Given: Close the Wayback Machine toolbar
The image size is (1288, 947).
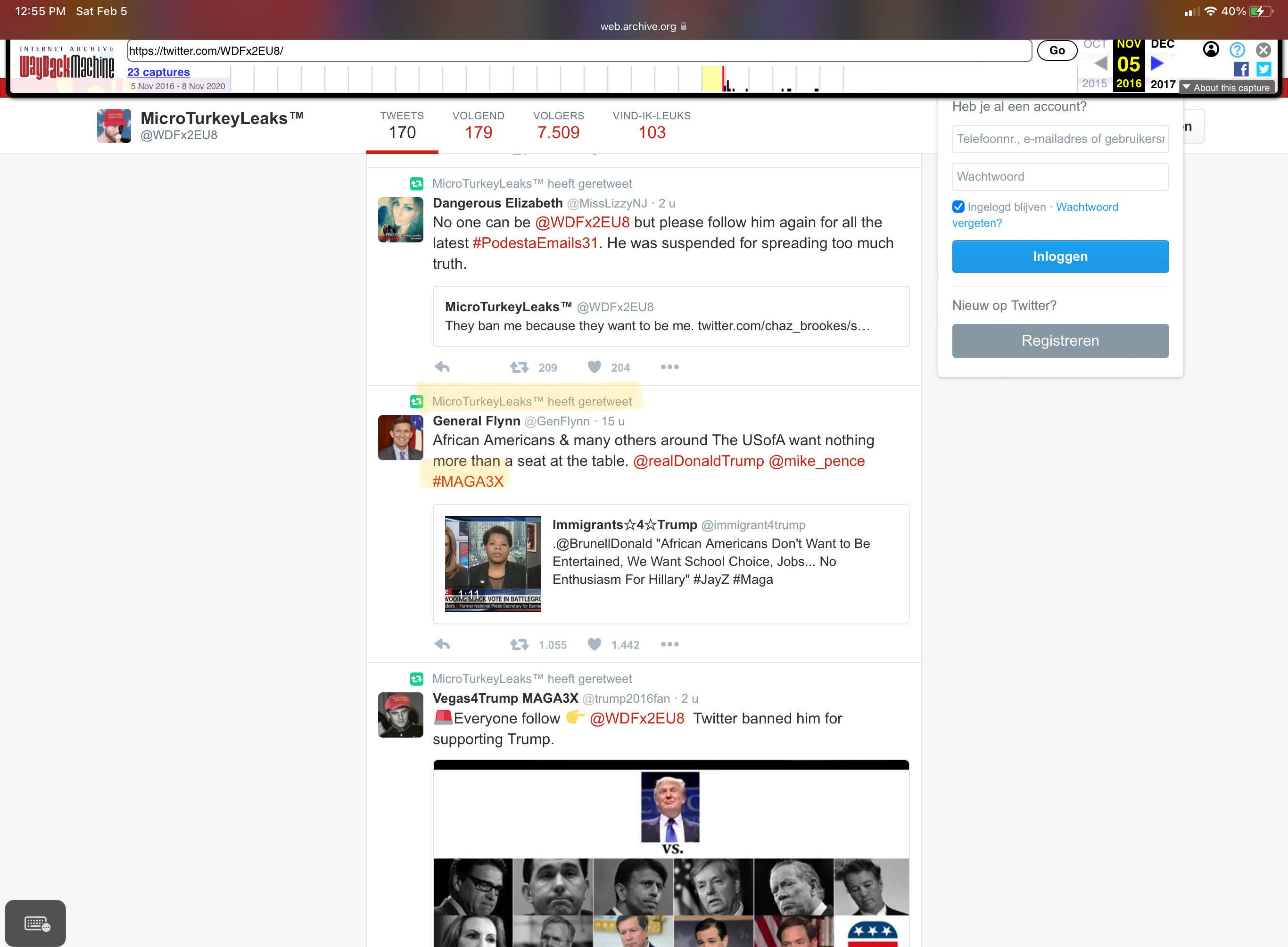Looking at the screenshot, I should [x=1263, y=50].
